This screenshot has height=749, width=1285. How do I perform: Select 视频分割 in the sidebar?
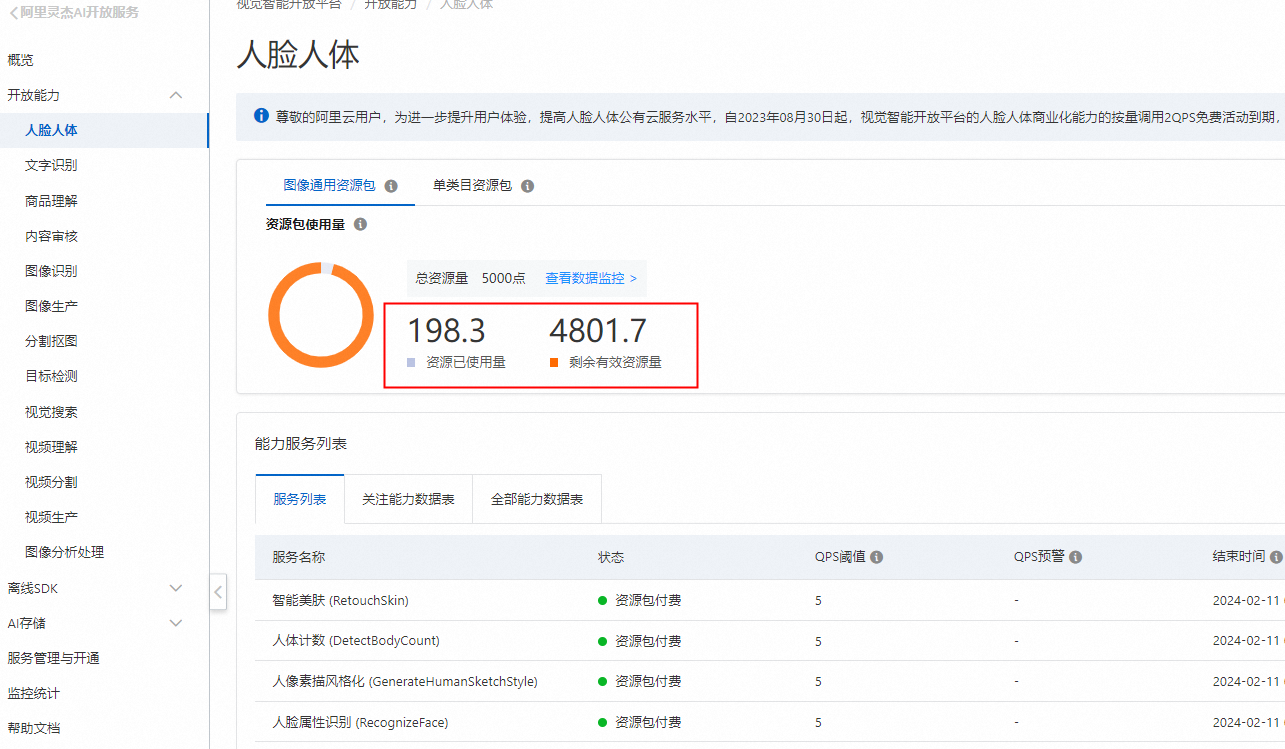pos(51,482)
